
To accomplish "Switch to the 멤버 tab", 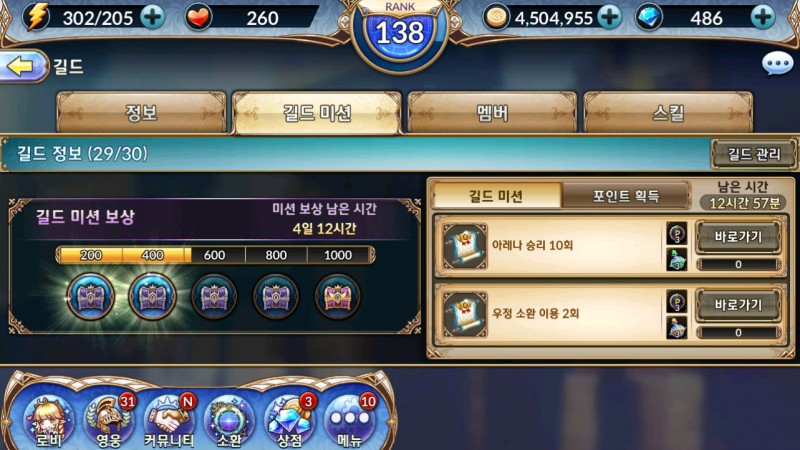I will coord(492,113).
